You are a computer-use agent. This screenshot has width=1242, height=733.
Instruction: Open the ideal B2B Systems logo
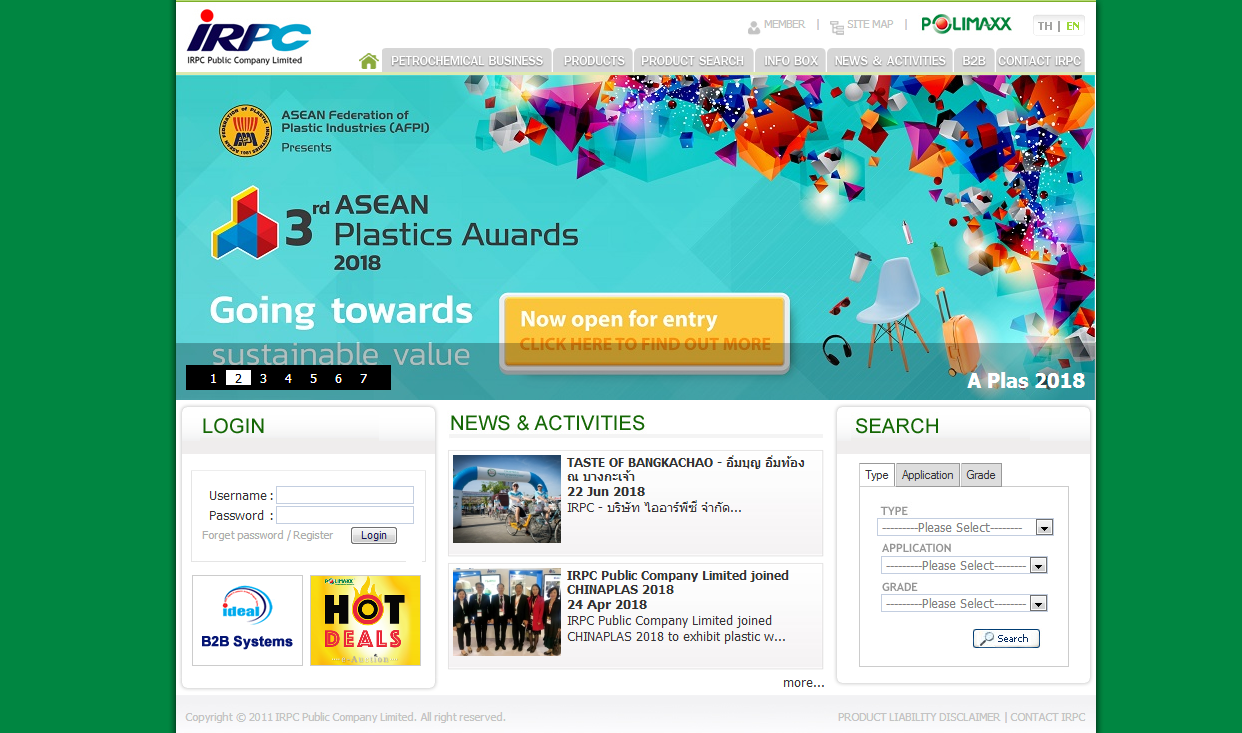click(x=247, y=620)
